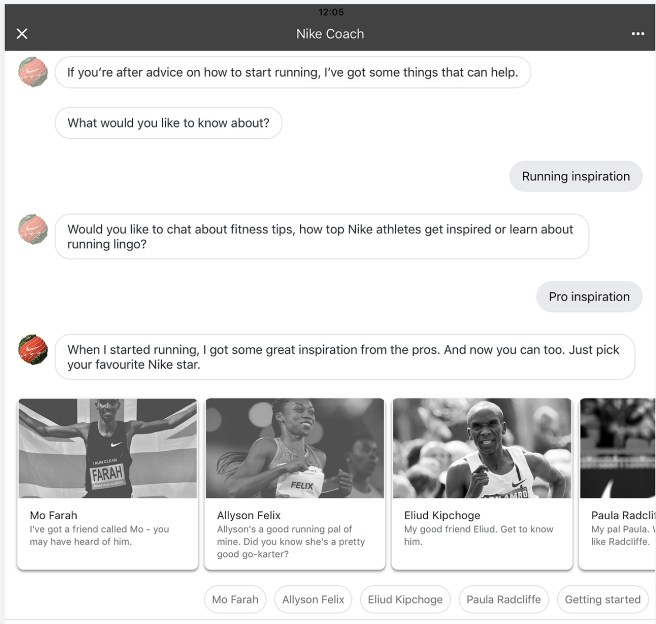Open the three-dot more options menu
Screen dimensions: 656x624
638,34
